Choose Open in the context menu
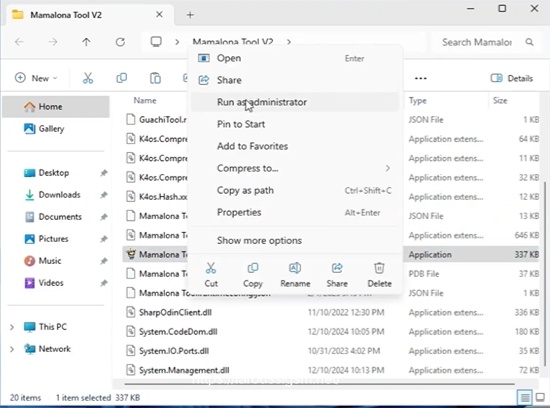The image size is (550, 408). (x=295, y=58)
